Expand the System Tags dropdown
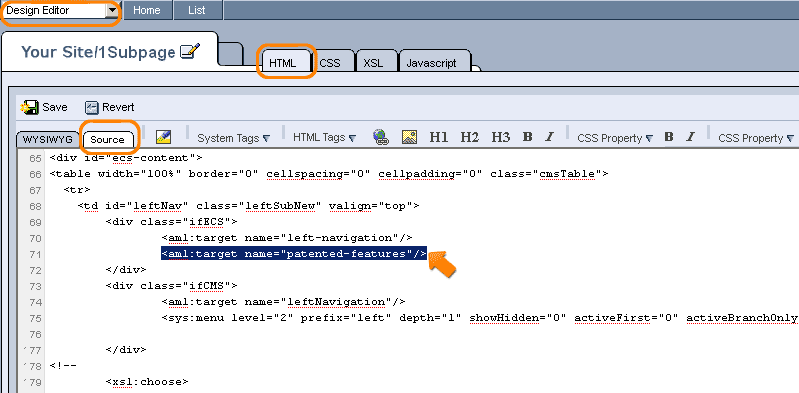 click(x=233, y=138)
